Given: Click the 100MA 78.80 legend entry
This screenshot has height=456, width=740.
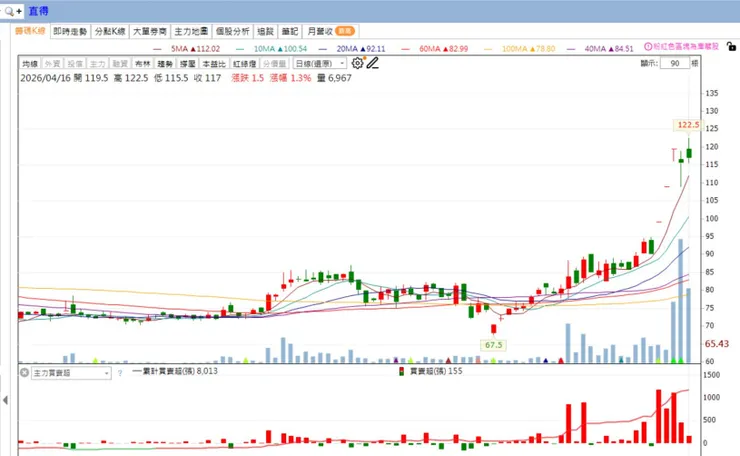Looking at the screenshot, I should pos(520,49).
